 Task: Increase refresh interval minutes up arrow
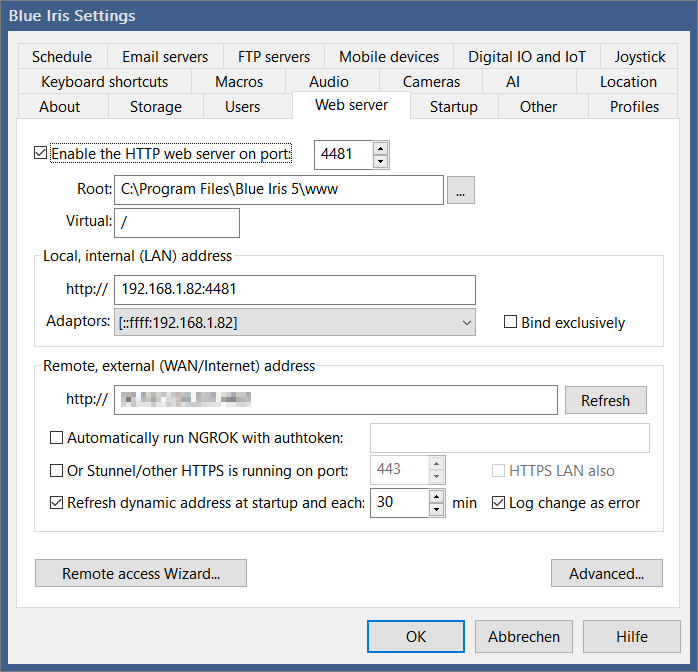coord(436,497)
